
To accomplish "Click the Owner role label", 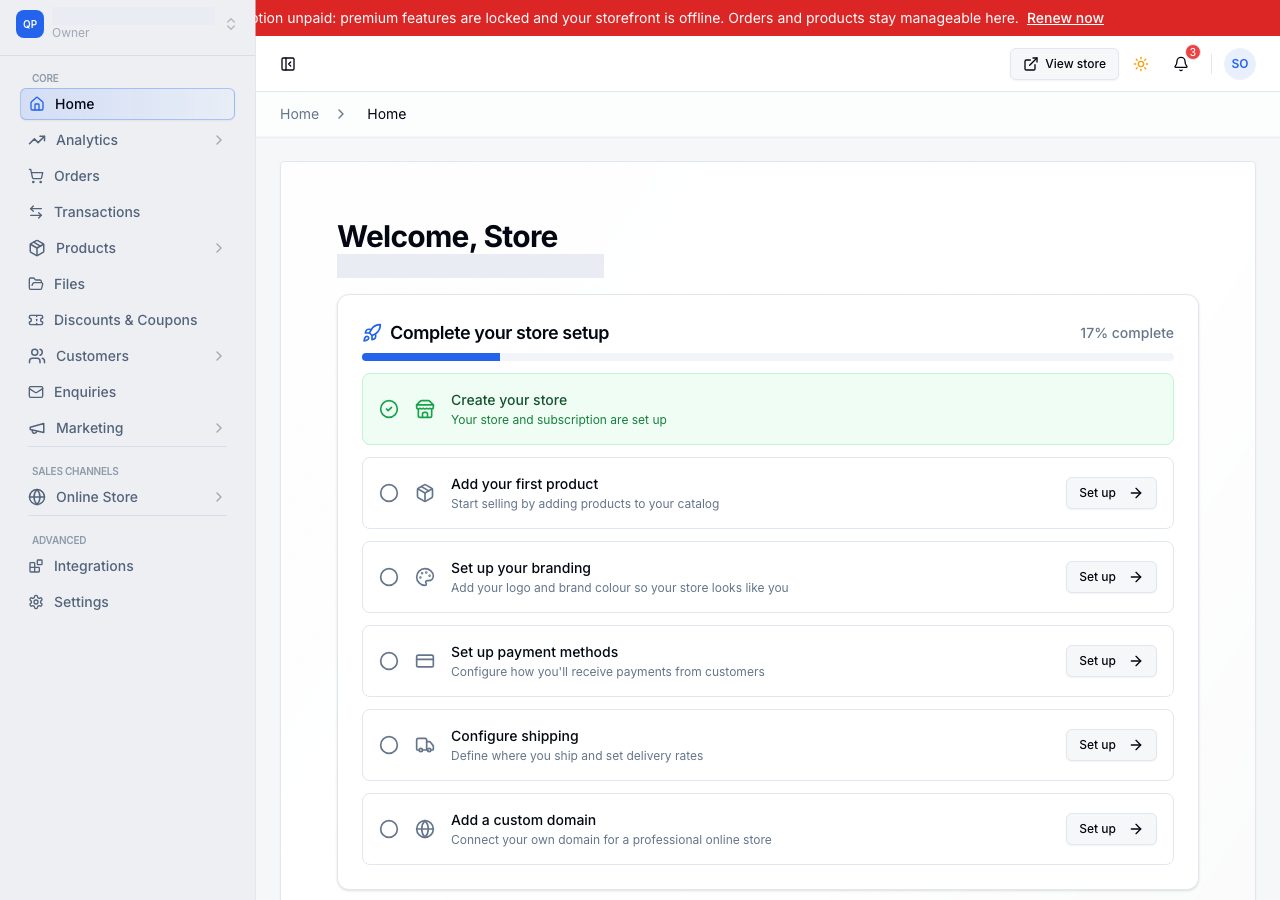I will [x=71, y=33].
